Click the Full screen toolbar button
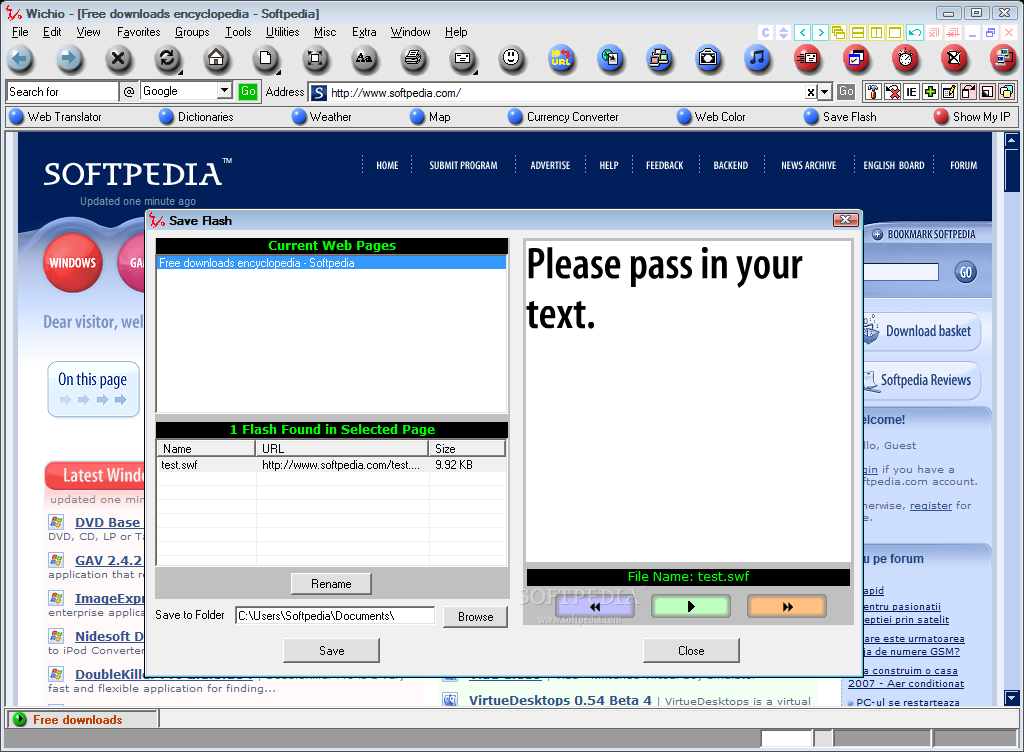Viewport: 1024px width, 752px height. (x=315, y=59)
